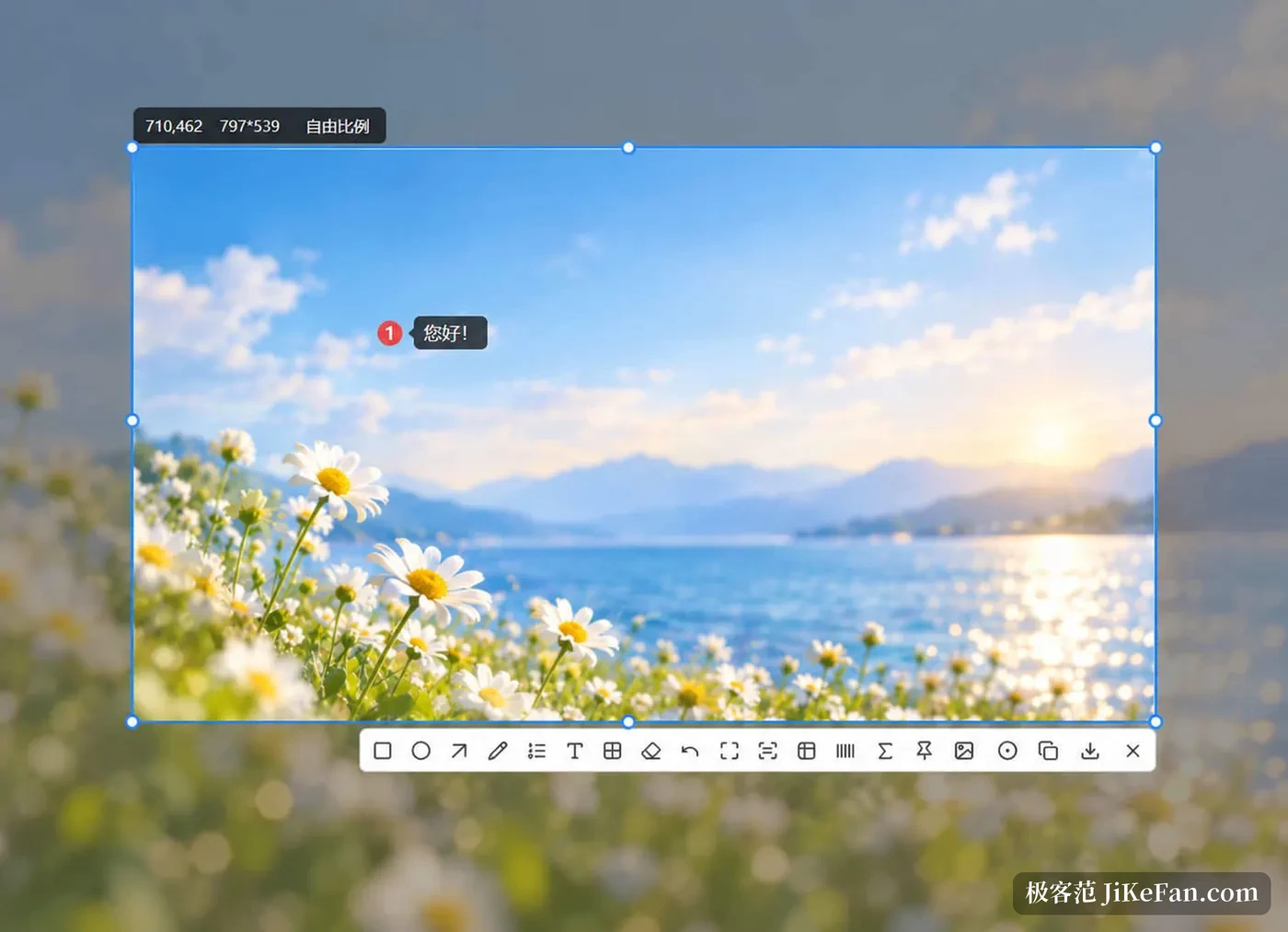Click the sigma formula icon
This screenshot has height=932, width=1288.
[x=885, y=751]
